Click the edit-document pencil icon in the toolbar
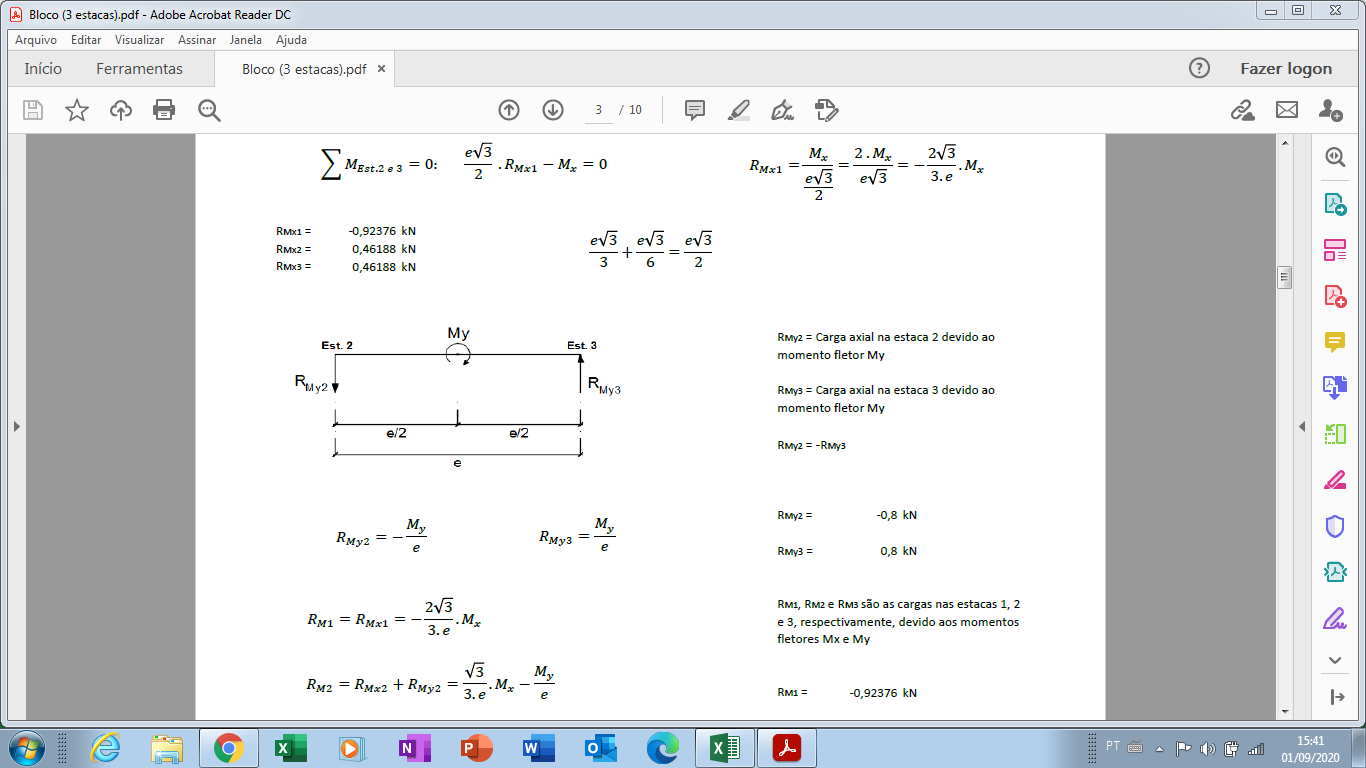This screenshot has width=1366, height=768. [826, 110]
